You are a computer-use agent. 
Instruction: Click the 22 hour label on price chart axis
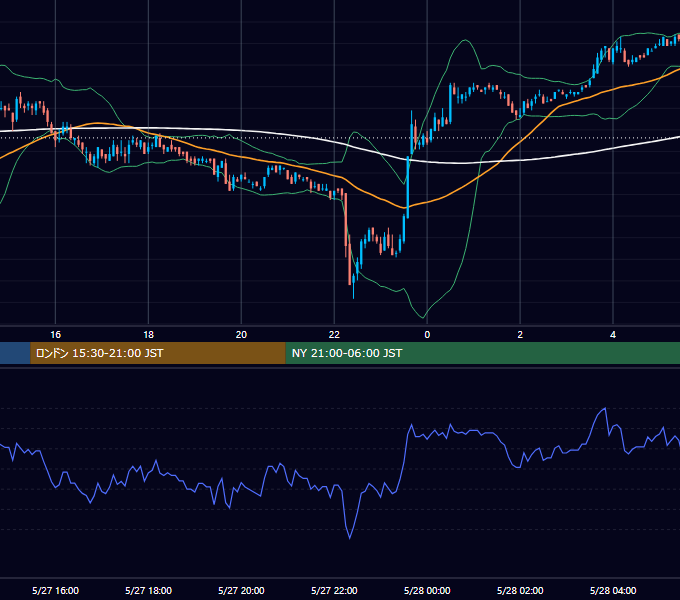[334, 335]
